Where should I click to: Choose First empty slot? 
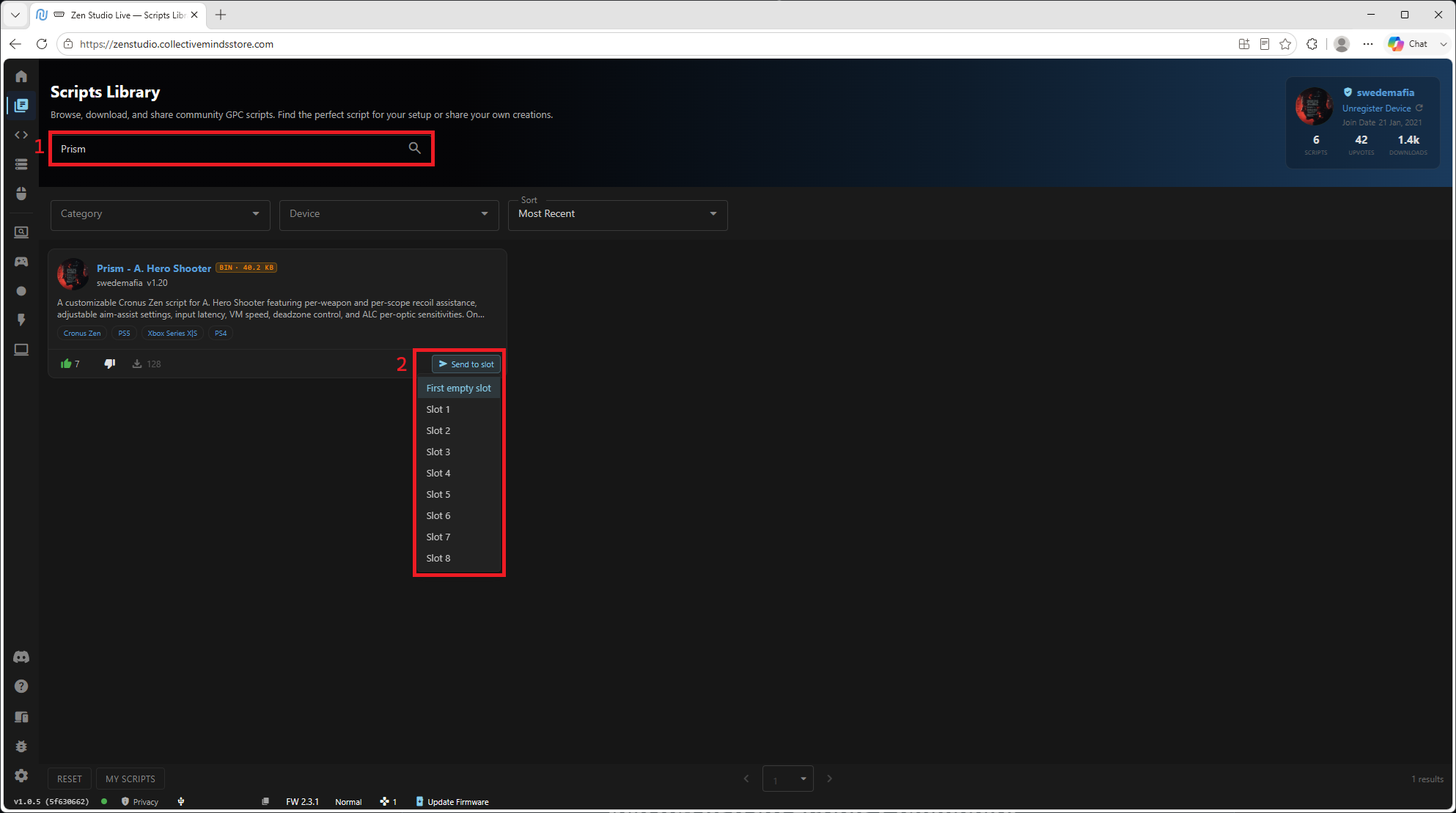[459, 388]
